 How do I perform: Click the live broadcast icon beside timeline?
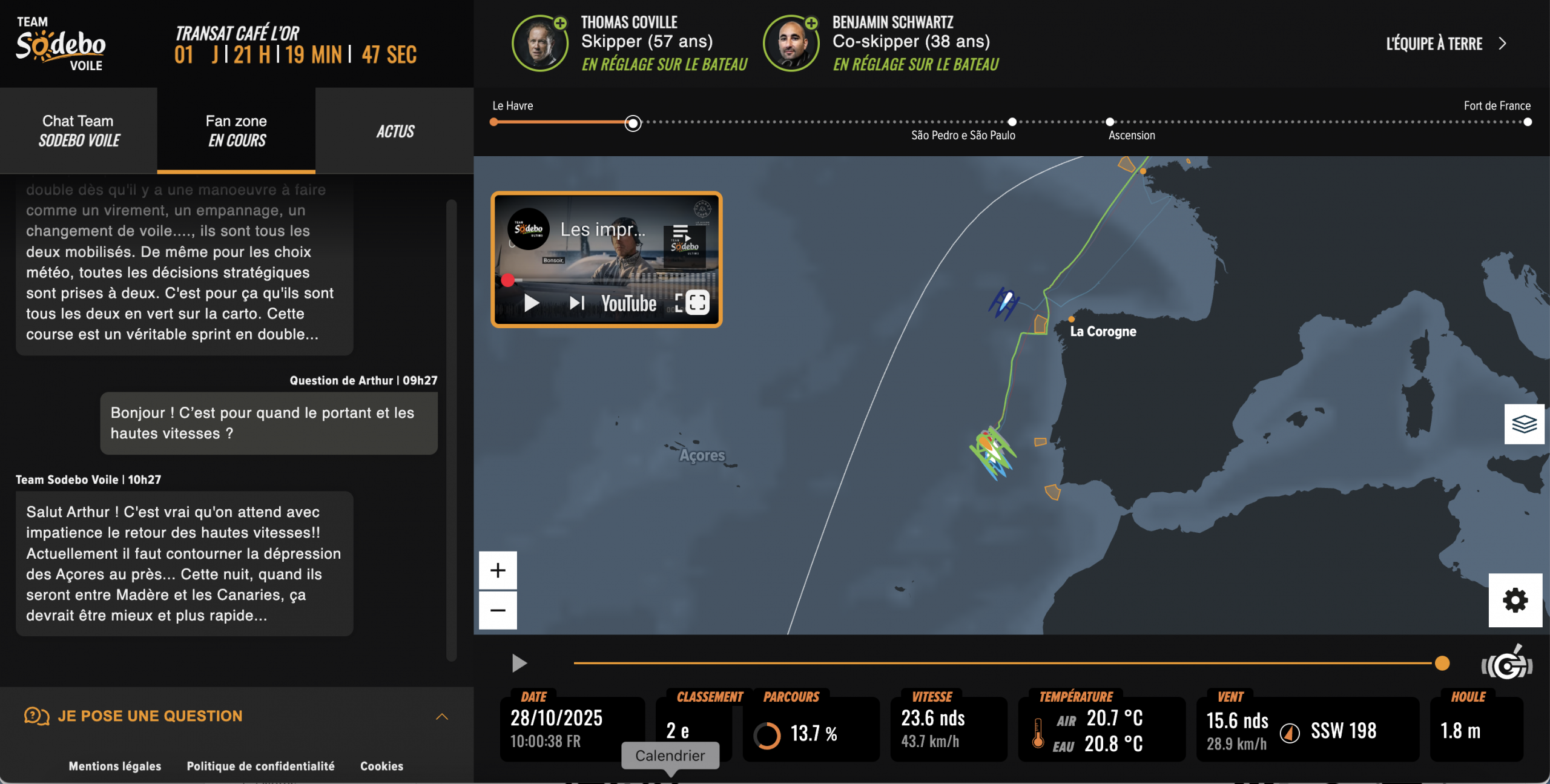[x=1507, y=665]
